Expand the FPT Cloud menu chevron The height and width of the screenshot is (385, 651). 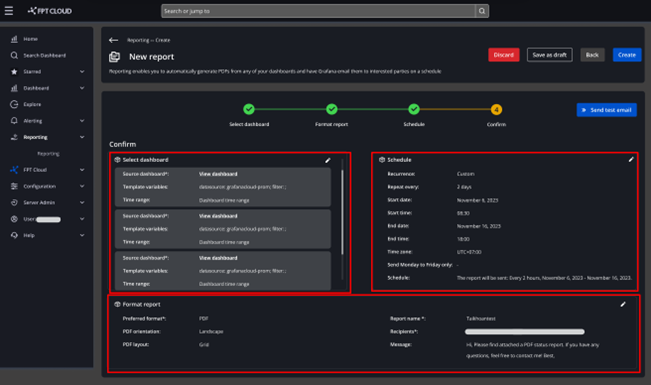(82, 170)
